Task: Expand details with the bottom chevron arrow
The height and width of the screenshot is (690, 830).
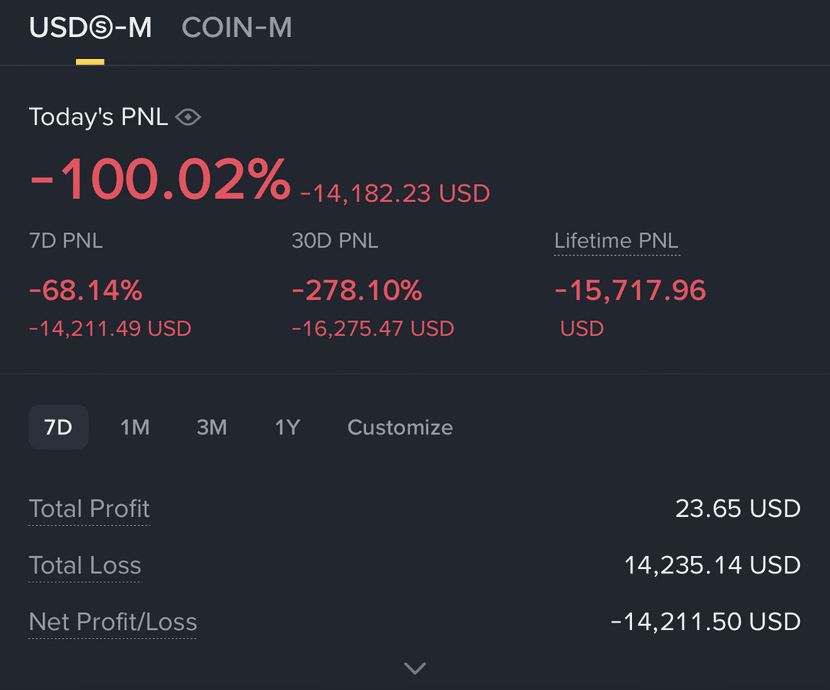Action: (x=415, y=667)
